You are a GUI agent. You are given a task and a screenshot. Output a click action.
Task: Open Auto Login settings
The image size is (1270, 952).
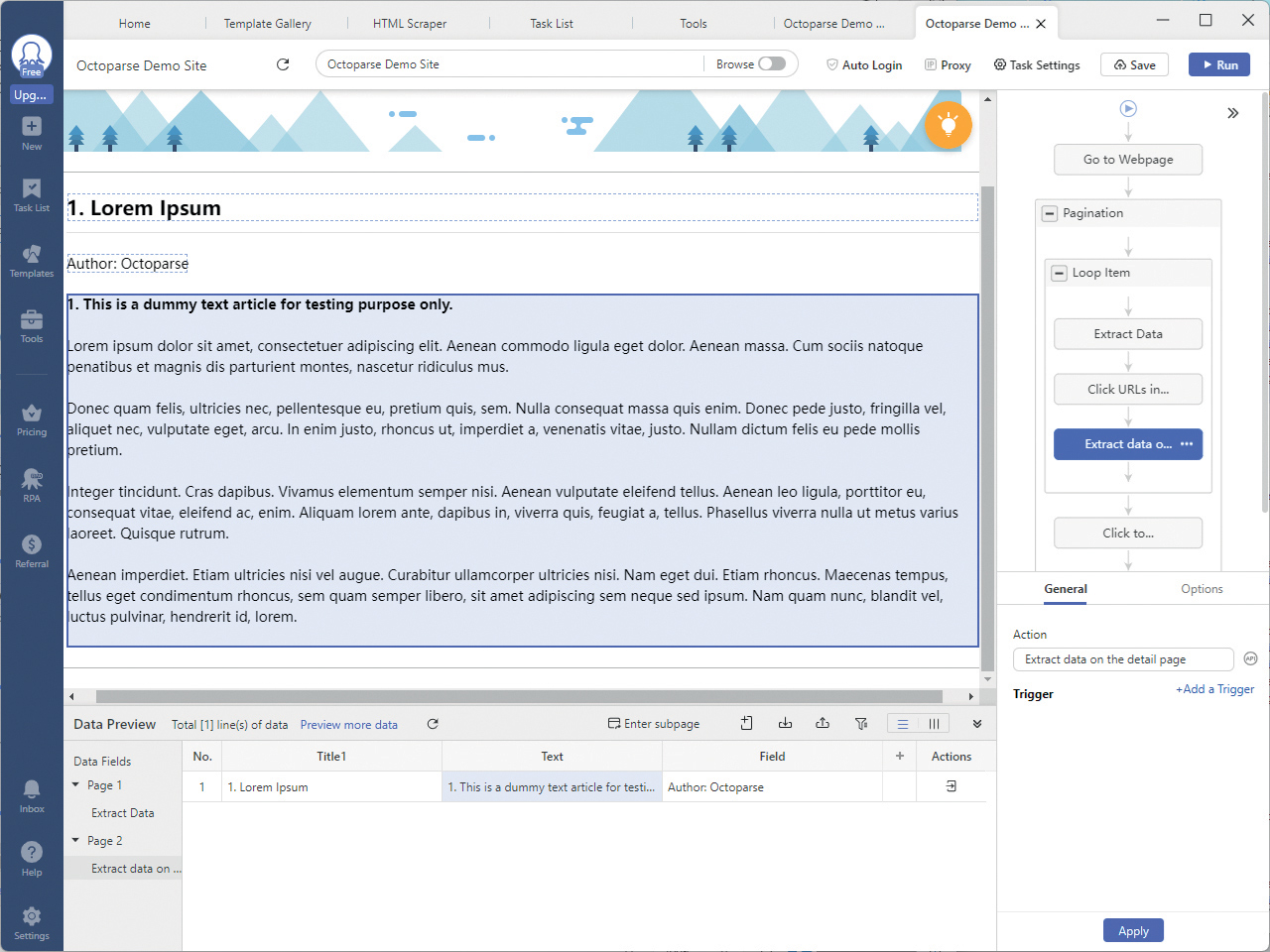coord(864,64)
